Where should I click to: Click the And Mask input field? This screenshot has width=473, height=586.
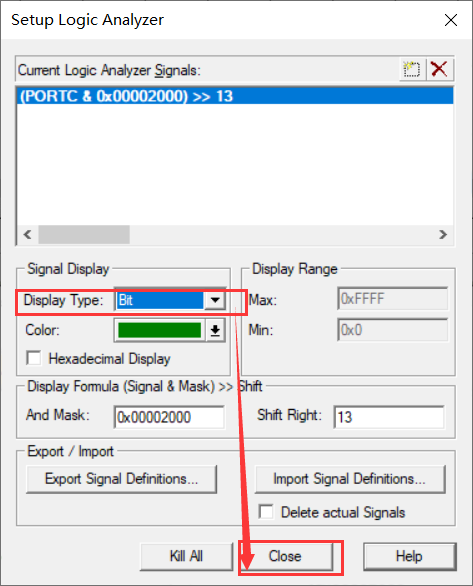click(x=169, y=417)
